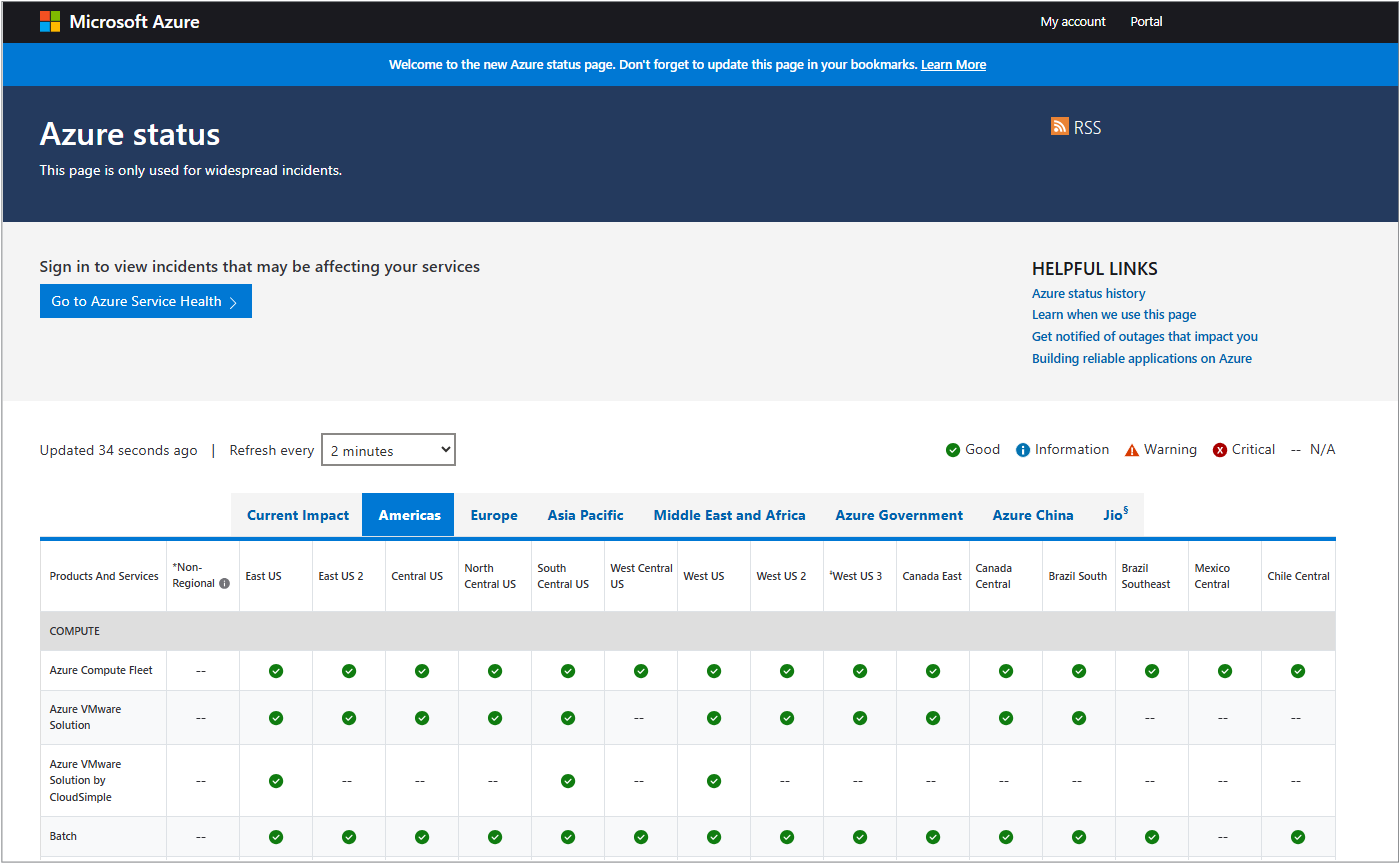1399x863 pixels.
Task: Switch to Azure Government tab
Action: coord(899,515)
